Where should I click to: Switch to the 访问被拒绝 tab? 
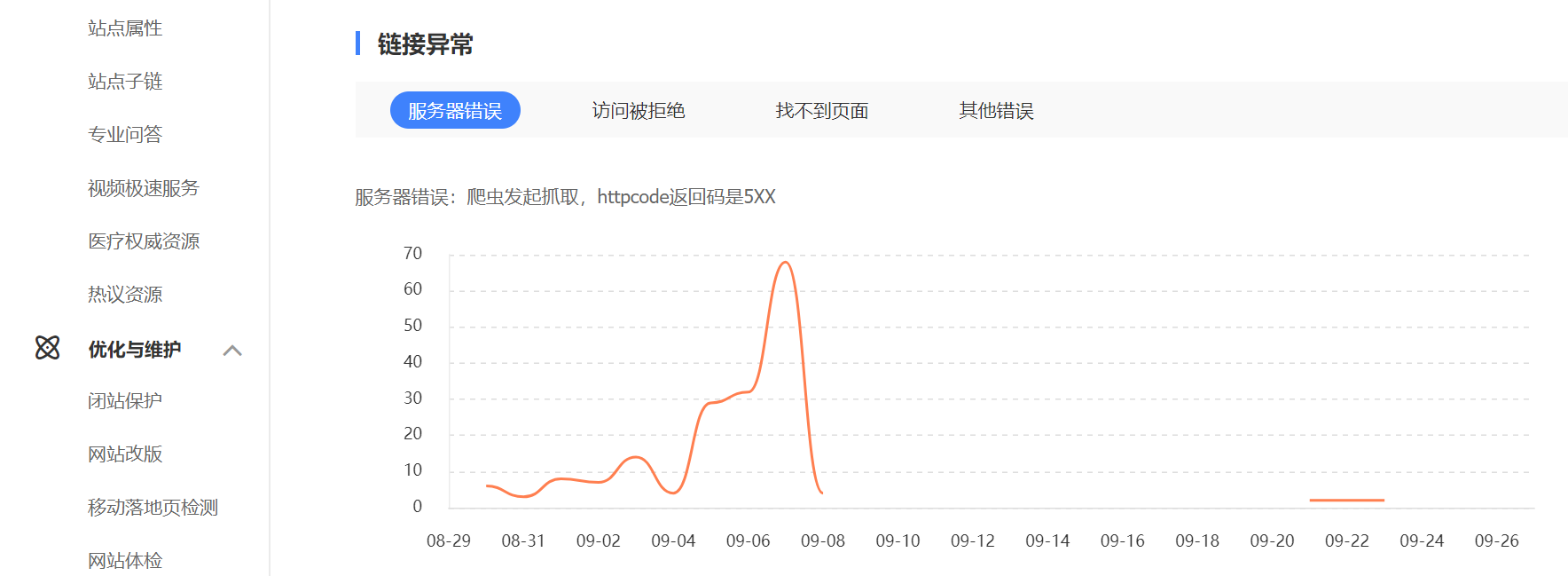point(639,110)
